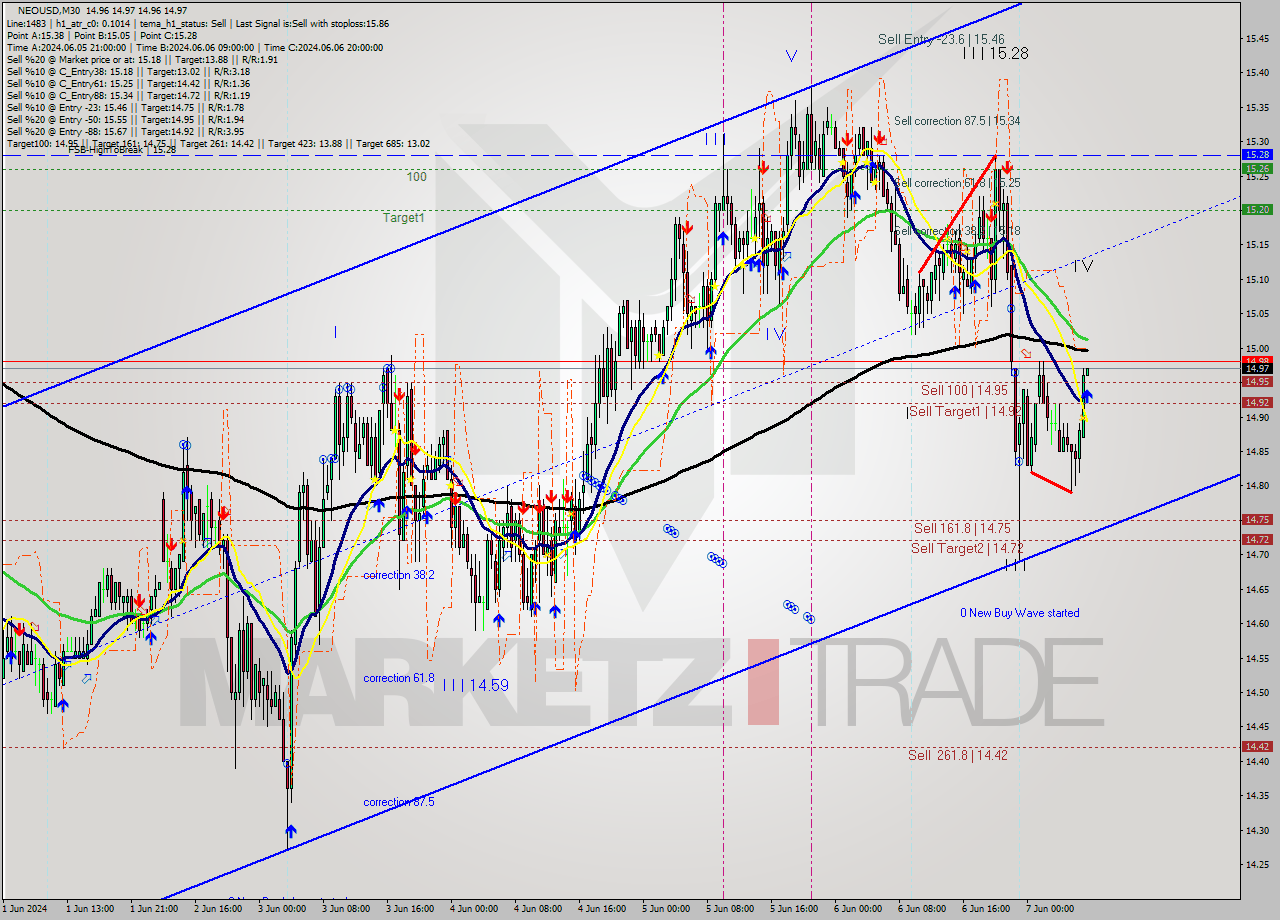The image size is (1280, 920).
Task: Click the red 14.72 price tag
Action: [x=1256, y=540]
